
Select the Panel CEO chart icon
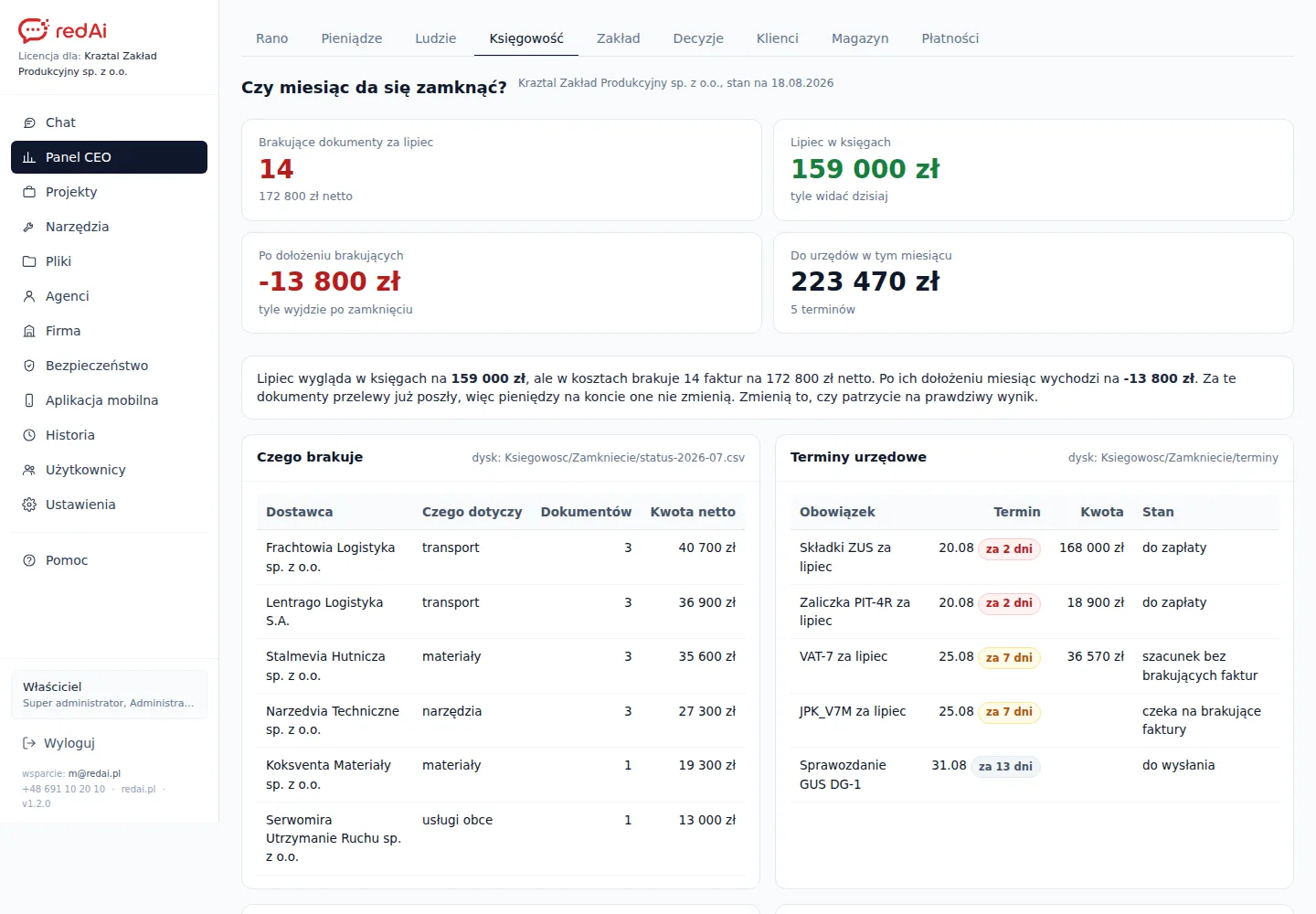[29, 157]
